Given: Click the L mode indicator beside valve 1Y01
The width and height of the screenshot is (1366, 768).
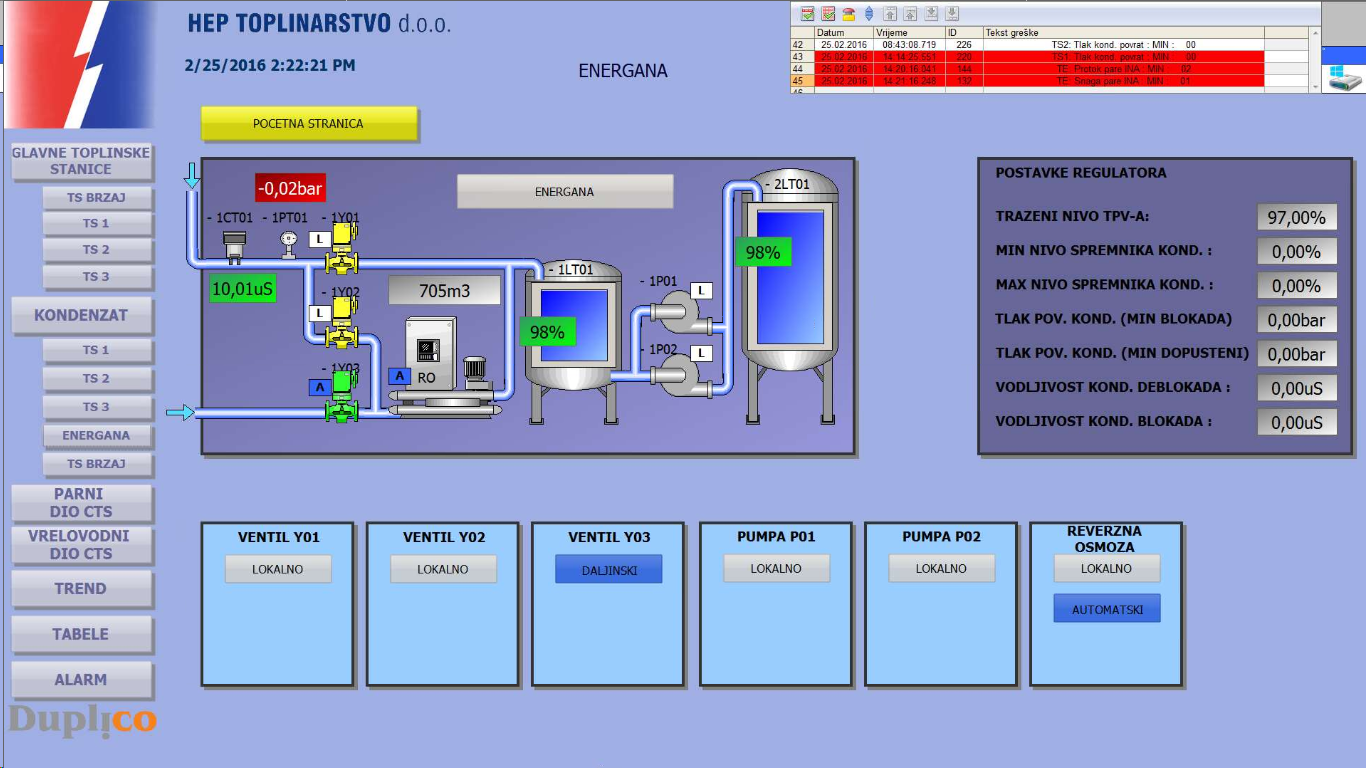Looking at the screenshot, I should click(x=319, y=239).
